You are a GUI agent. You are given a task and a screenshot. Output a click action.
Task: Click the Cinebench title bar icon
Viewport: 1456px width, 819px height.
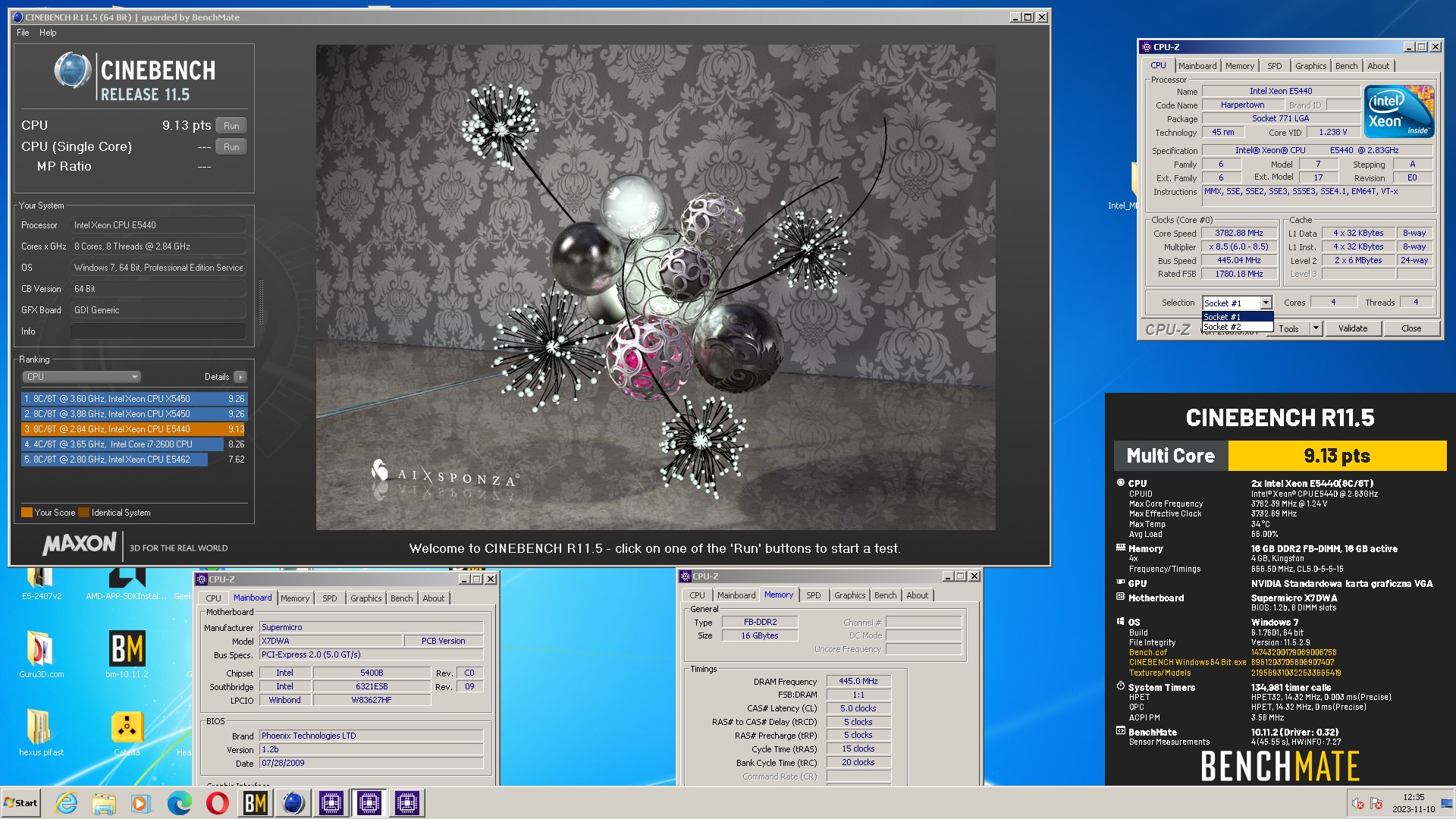pos(17,17)
